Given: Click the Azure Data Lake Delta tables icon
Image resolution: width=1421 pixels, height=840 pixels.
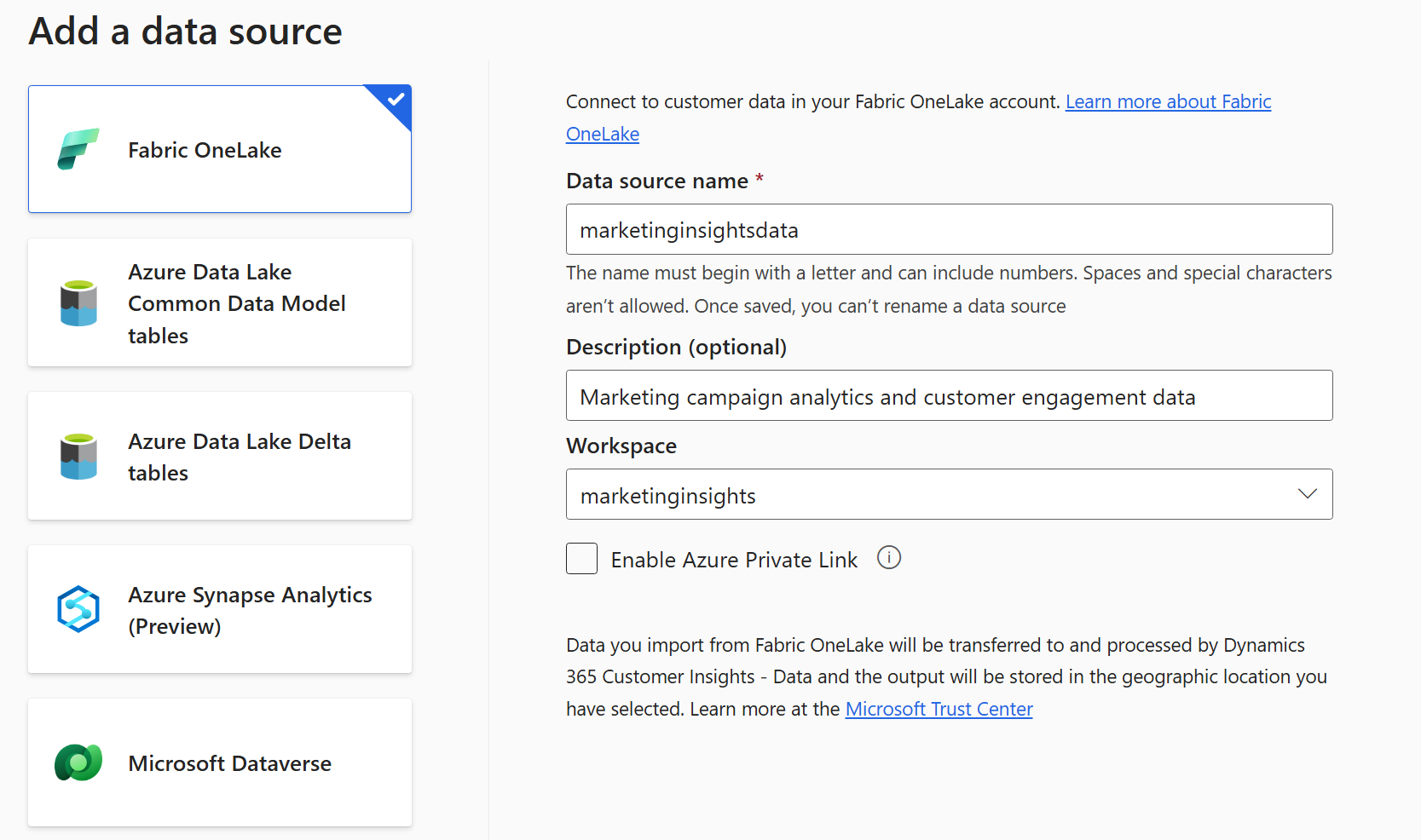Looking at the screenshot, I should pos(78,456).
